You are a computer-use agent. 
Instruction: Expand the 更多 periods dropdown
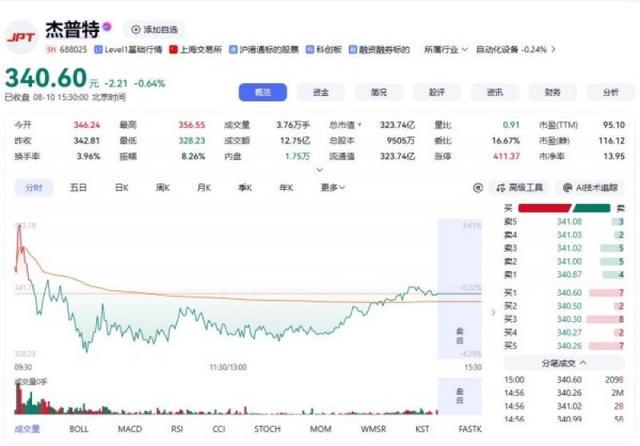pyautogui.click(x=333, y=188)
